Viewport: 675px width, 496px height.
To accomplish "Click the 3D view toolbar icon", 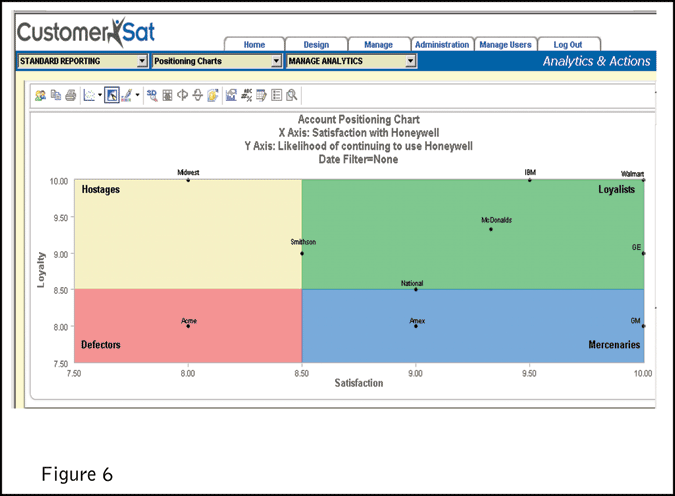I will tap(152, 96).
